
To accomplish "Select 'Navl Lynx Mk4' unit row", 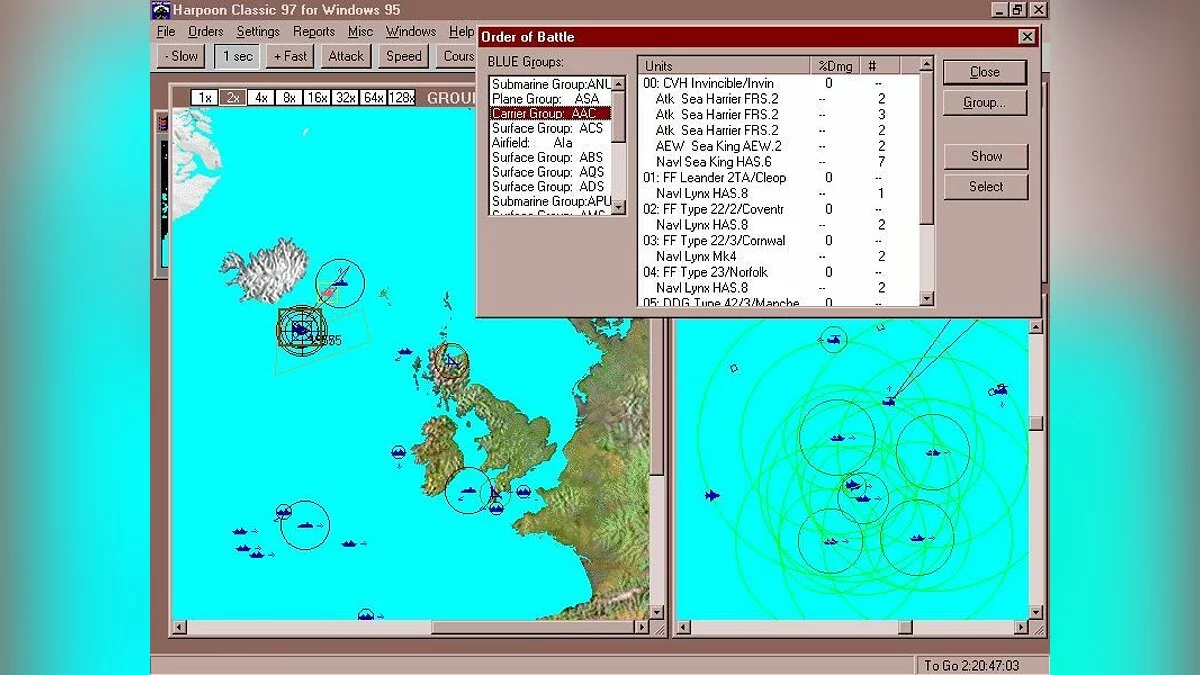I will (777, 256).
